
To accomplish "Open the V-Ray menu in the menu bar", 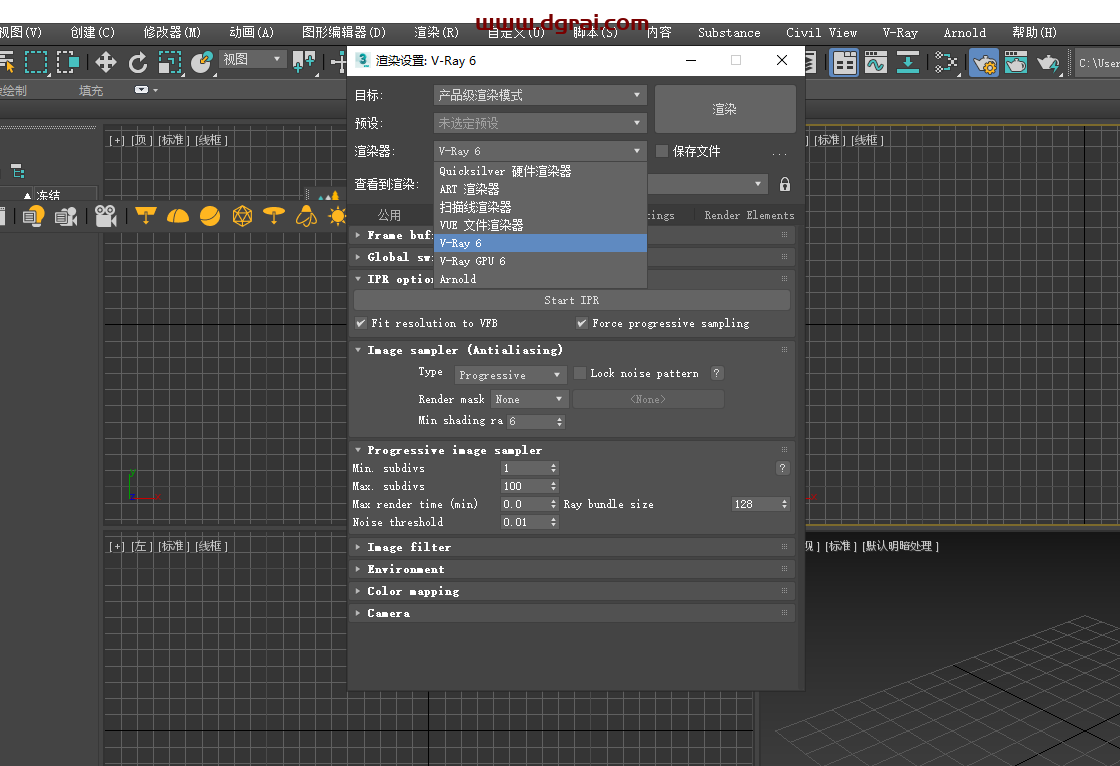I will [x=899, y=32].
